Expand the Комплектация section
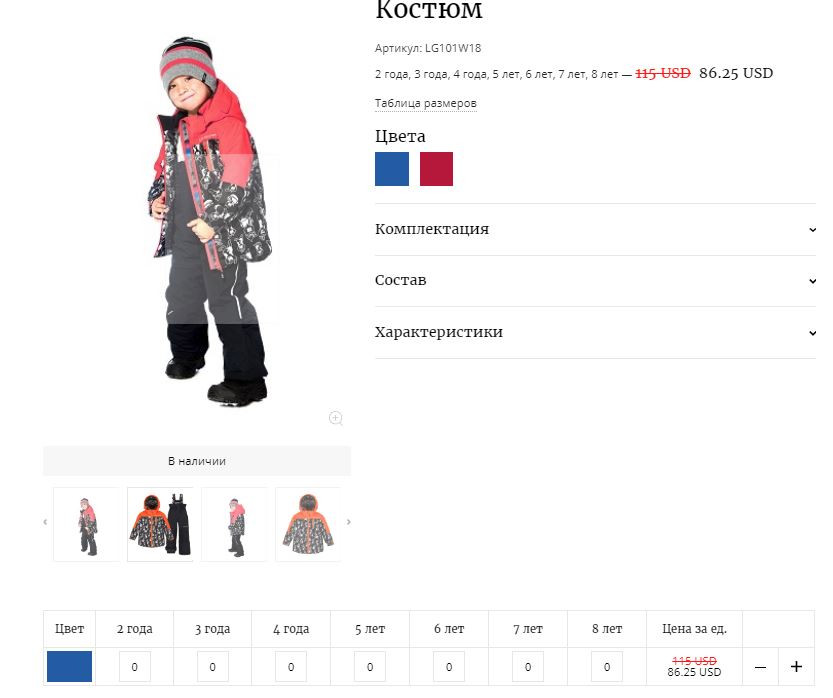 tap(595, 229)
